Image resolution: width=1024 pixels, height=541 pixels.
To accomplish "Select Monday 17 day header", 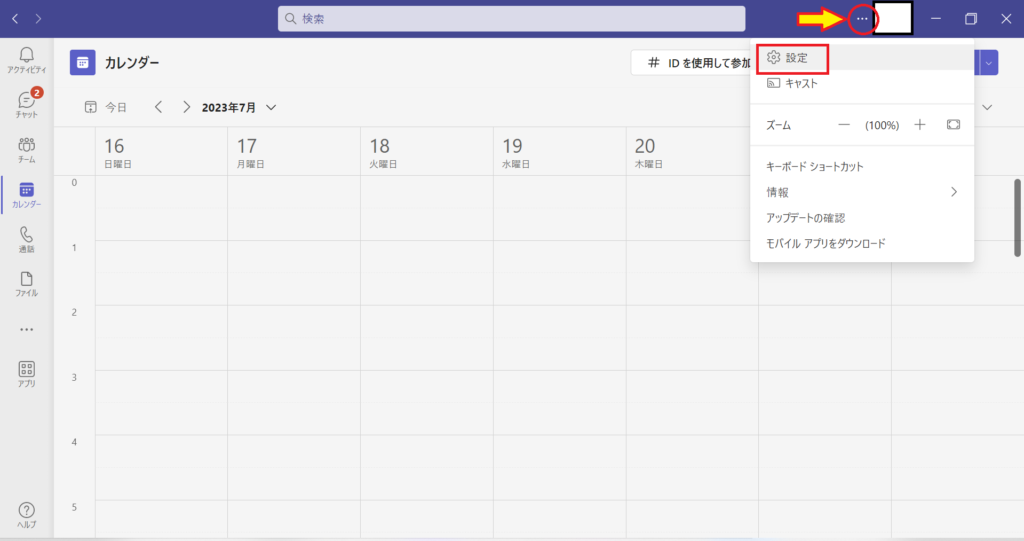I will 294,153.
